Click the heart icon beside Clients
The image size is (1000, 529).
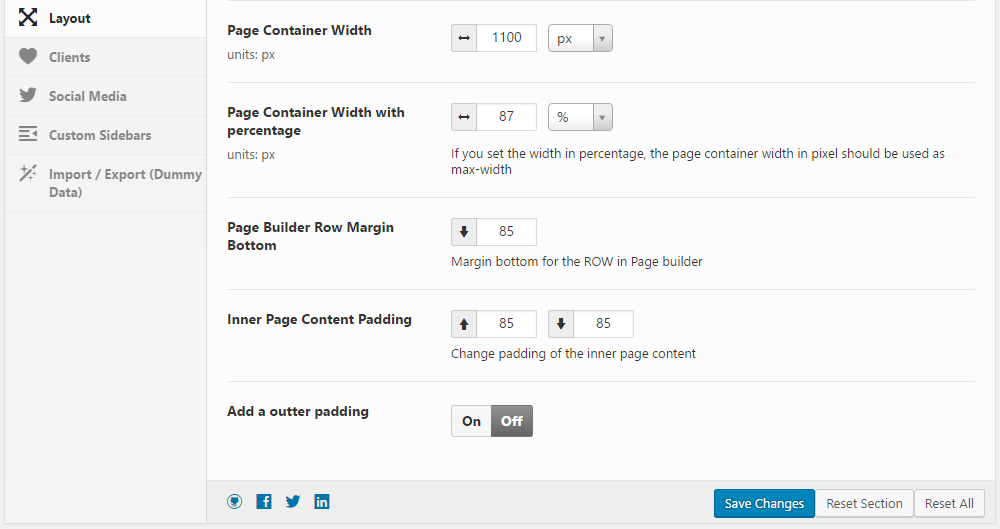tap(28, 57)
